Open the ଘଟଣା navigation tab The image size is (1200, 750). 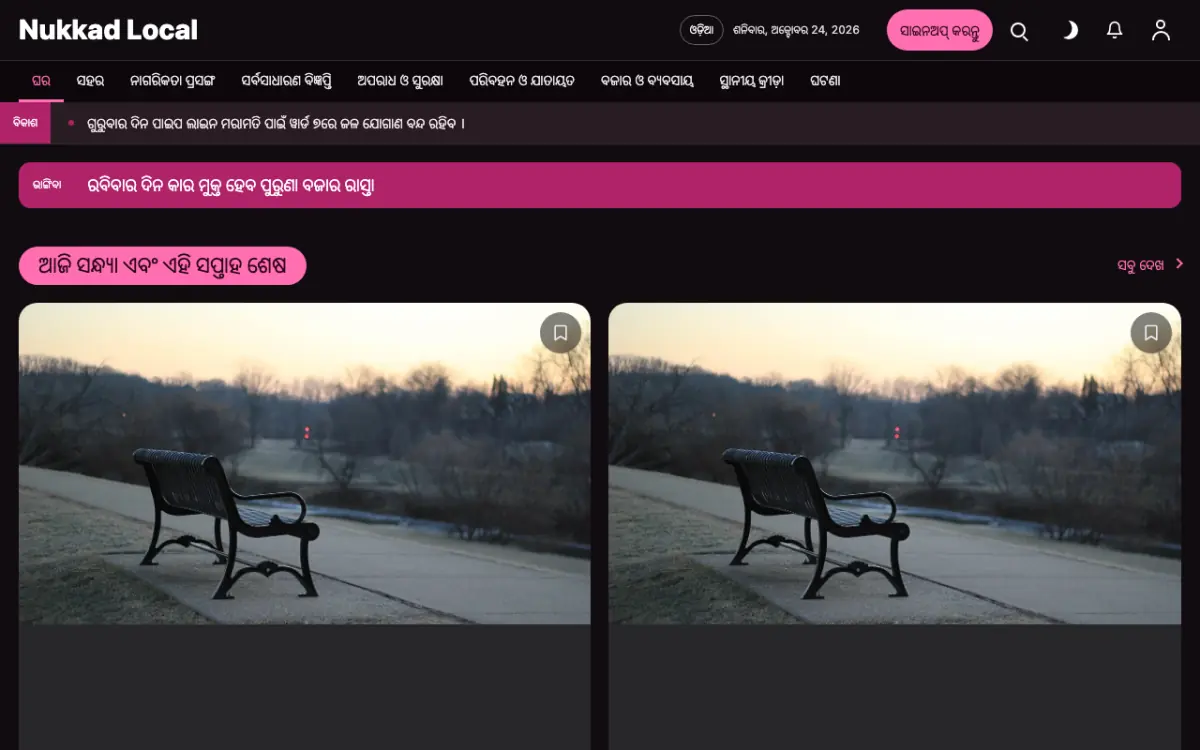[x=825, y=81]
